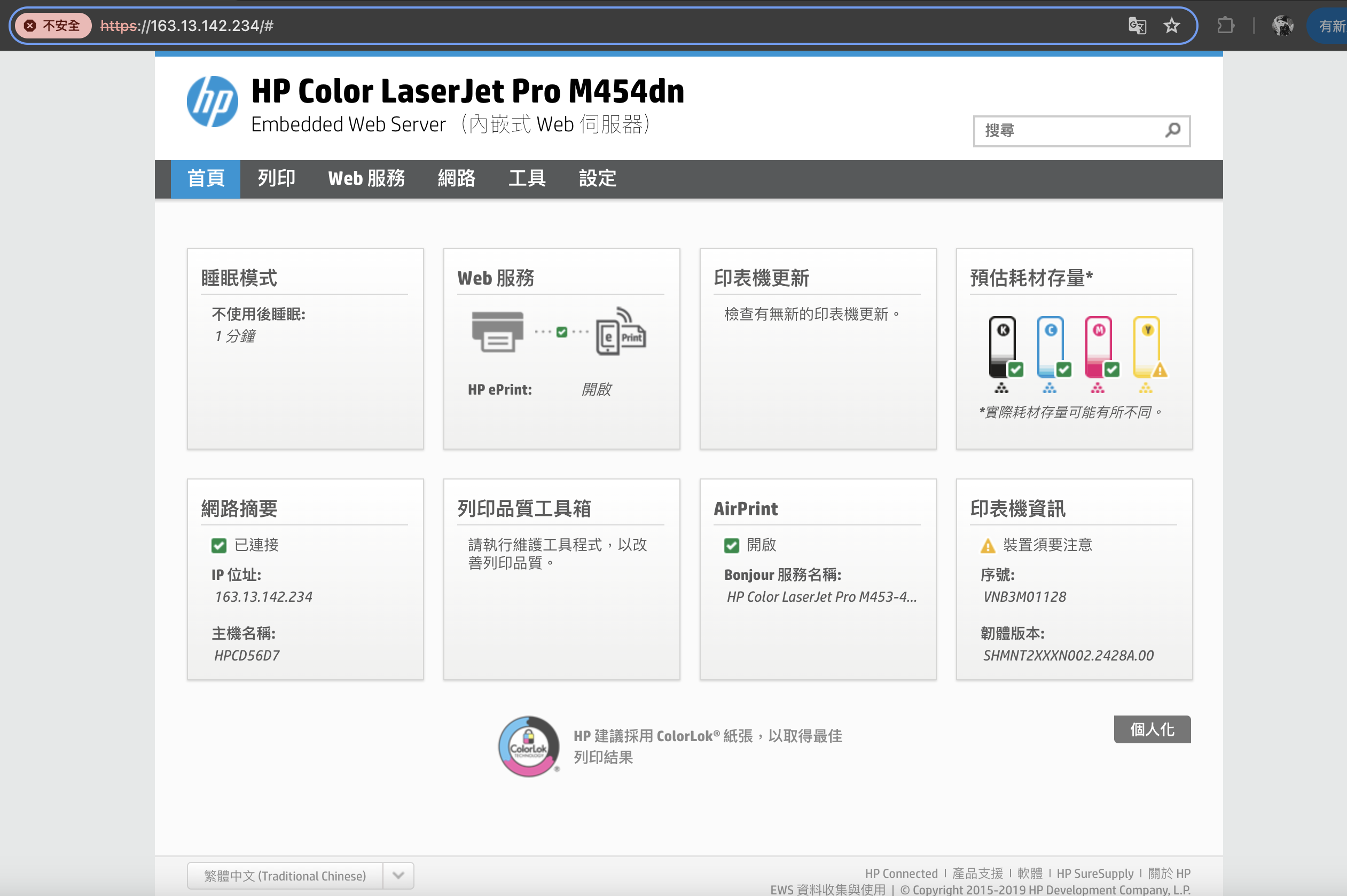Open the 網路摘要 card heading
Screen dimensions: 1347x896
click(x=239, y=508)
